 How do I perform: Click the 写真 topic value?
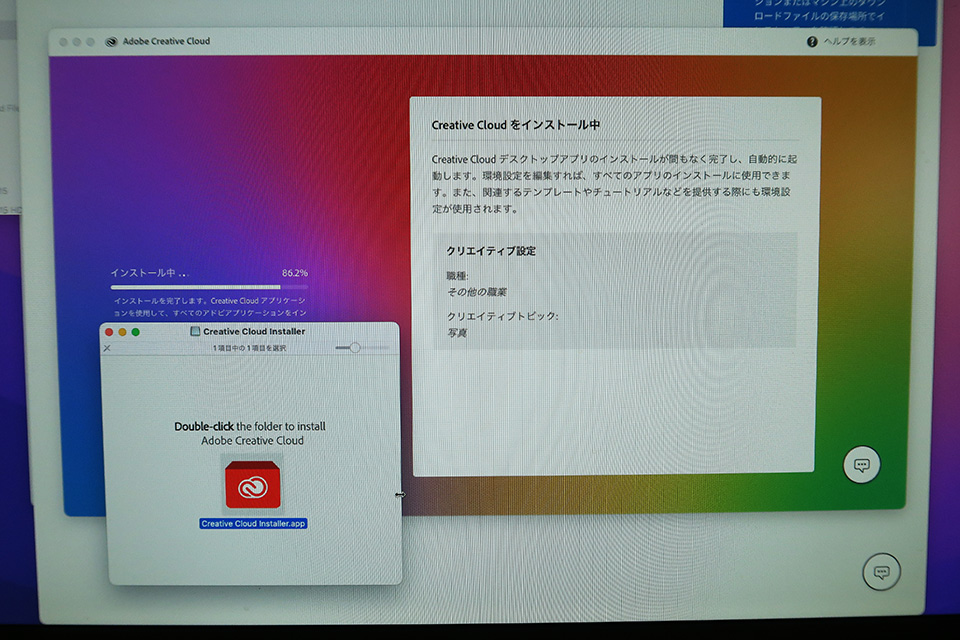pyautogui.click(x=457, y=333)
